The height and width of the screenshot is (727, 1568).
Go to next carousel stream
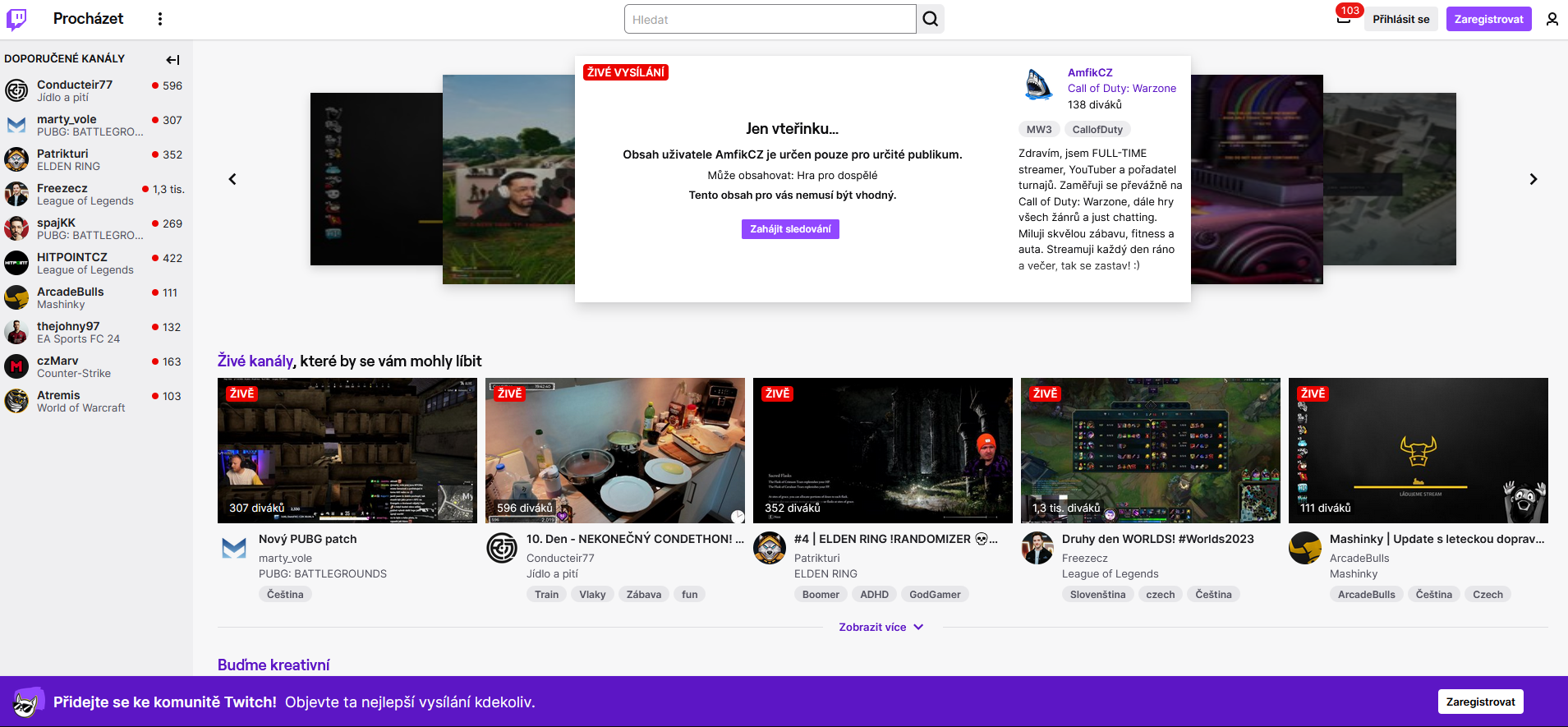[1533, 179]
